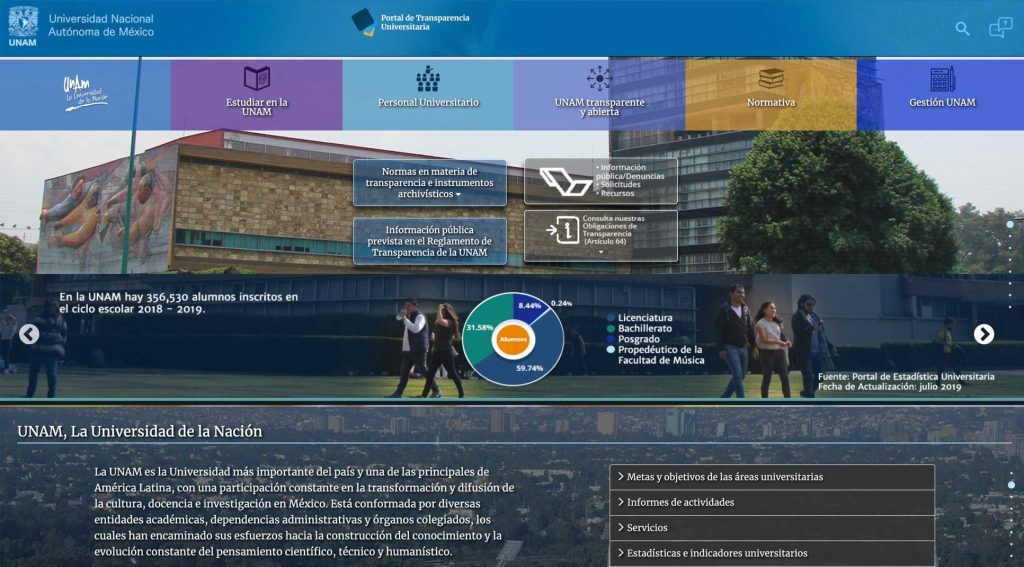Click the stacked books icon for Normativa

(x=771, y=78)
